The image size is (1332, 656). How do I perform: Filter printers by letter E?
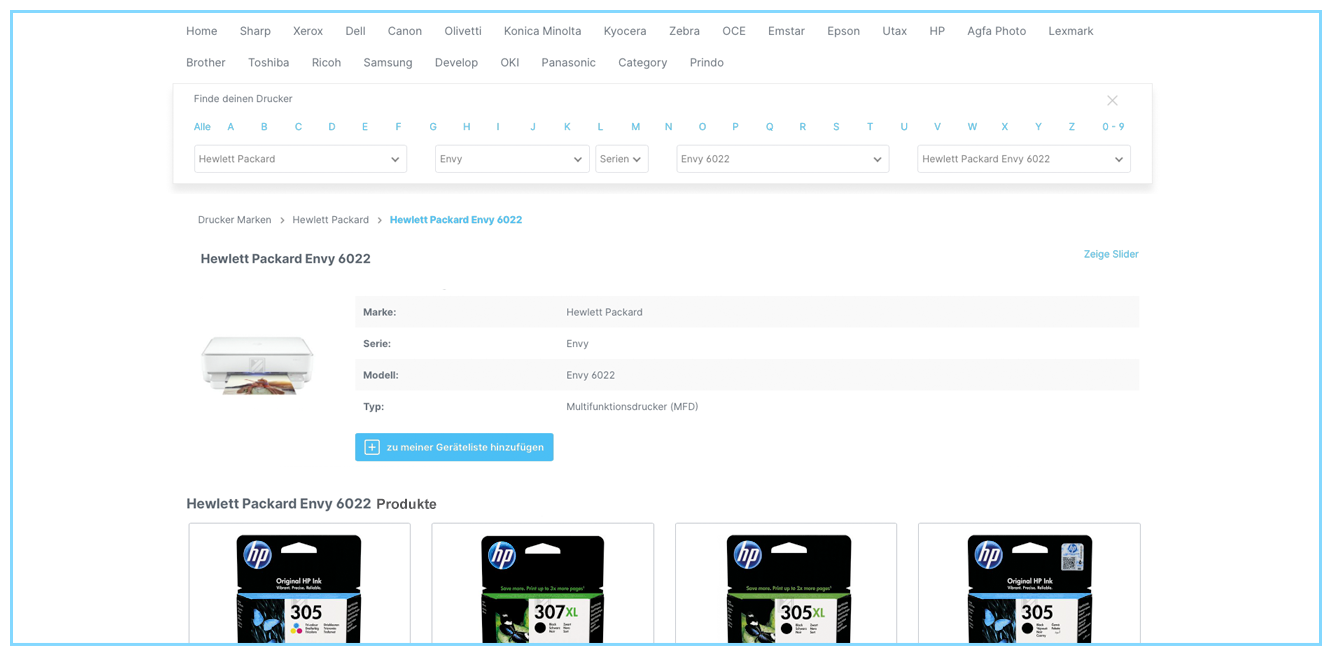(365, 127)
